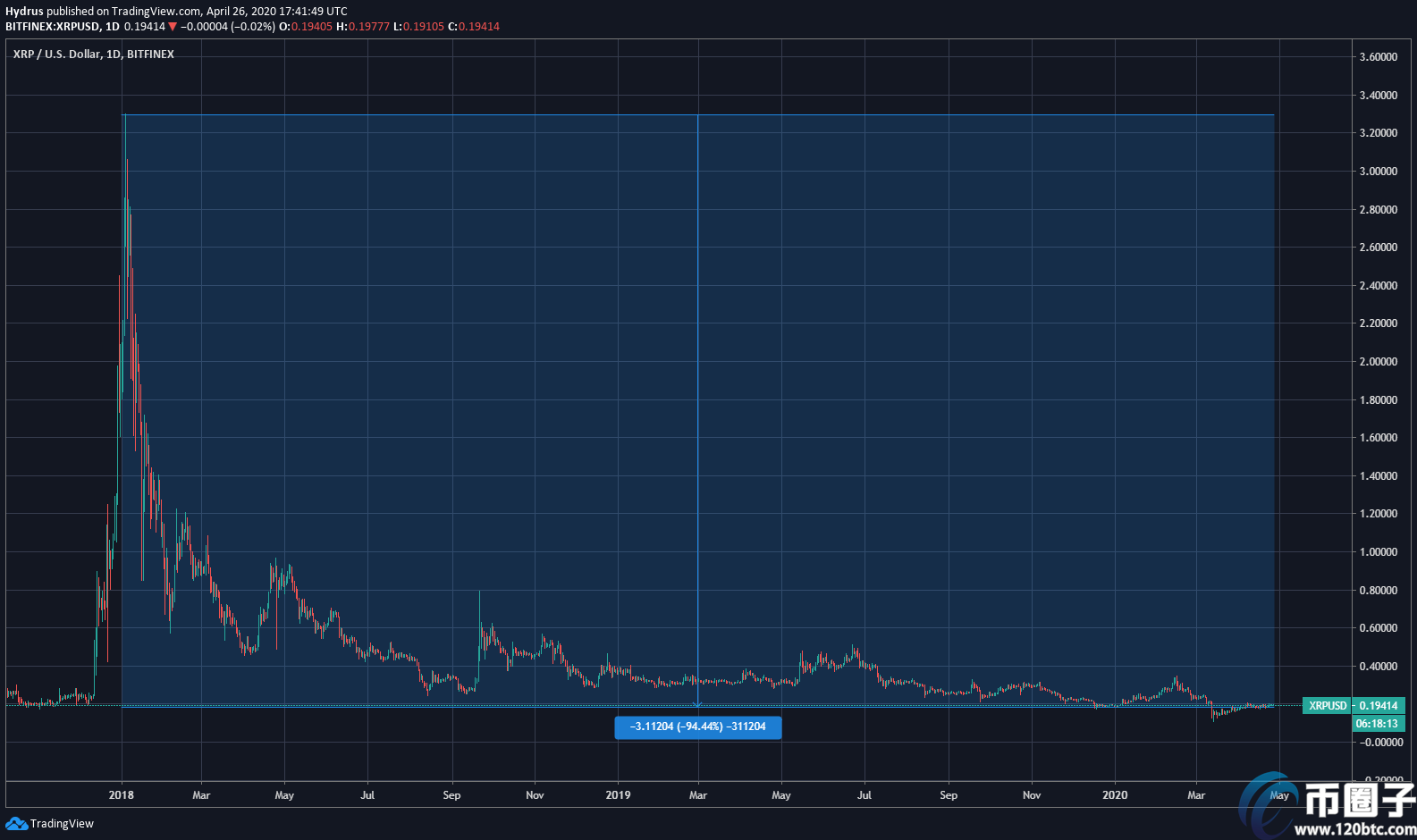
Task: Click the 3.60000 price axis label
Action: coord(1379,57)
